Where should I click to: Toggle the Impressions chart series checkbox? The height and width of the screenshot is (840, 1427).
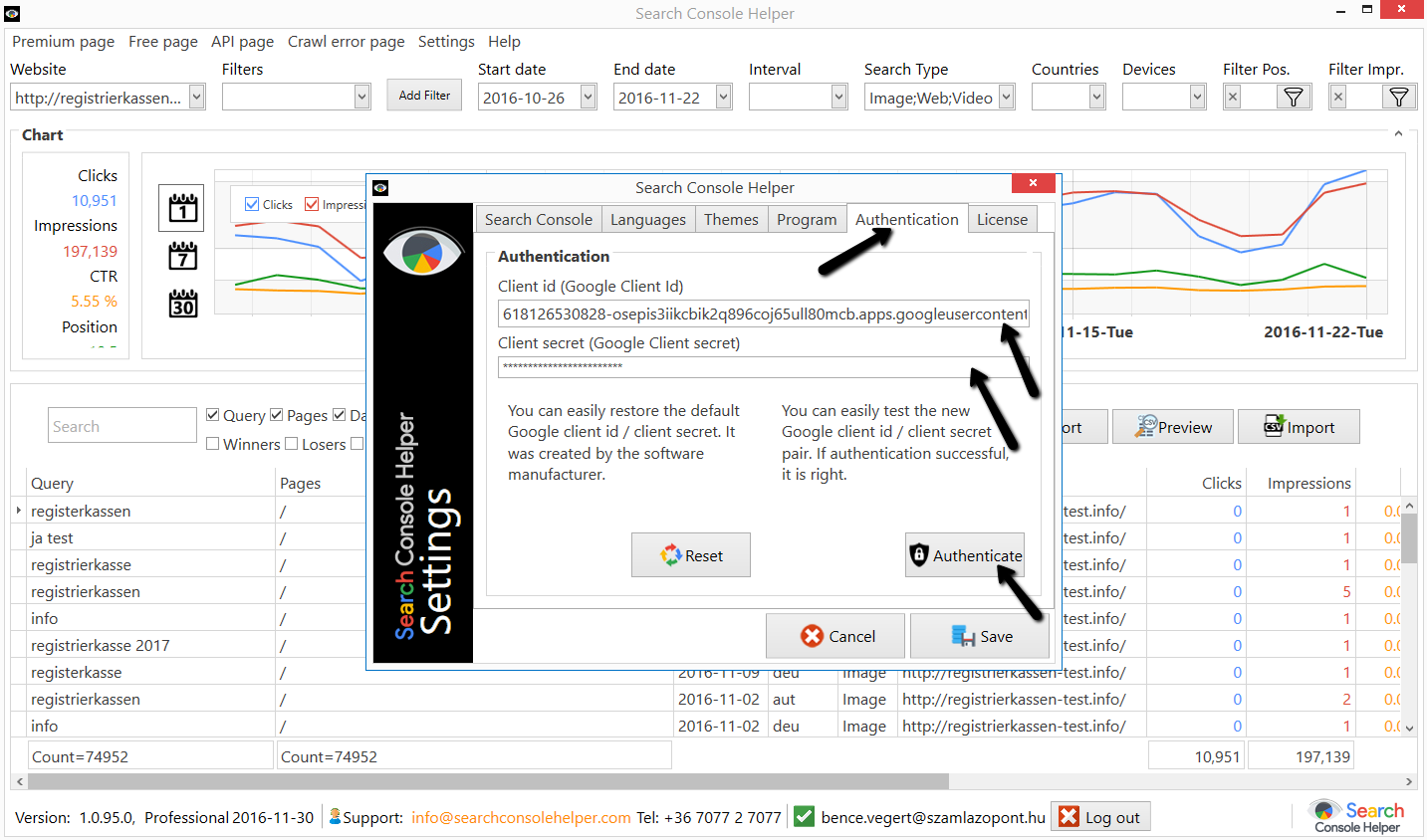tap(312, 204)
